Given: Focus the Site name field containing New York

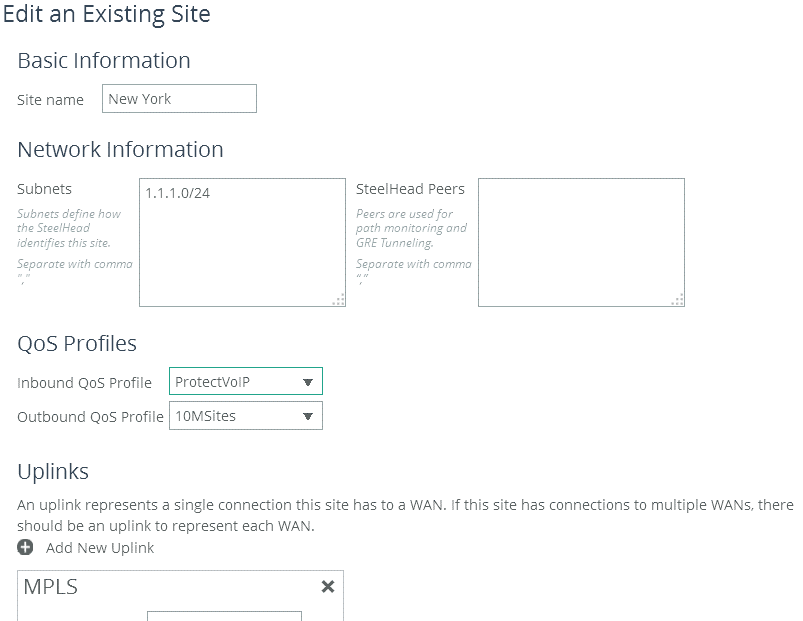Looking at the screenshot, I should point(179,99).
